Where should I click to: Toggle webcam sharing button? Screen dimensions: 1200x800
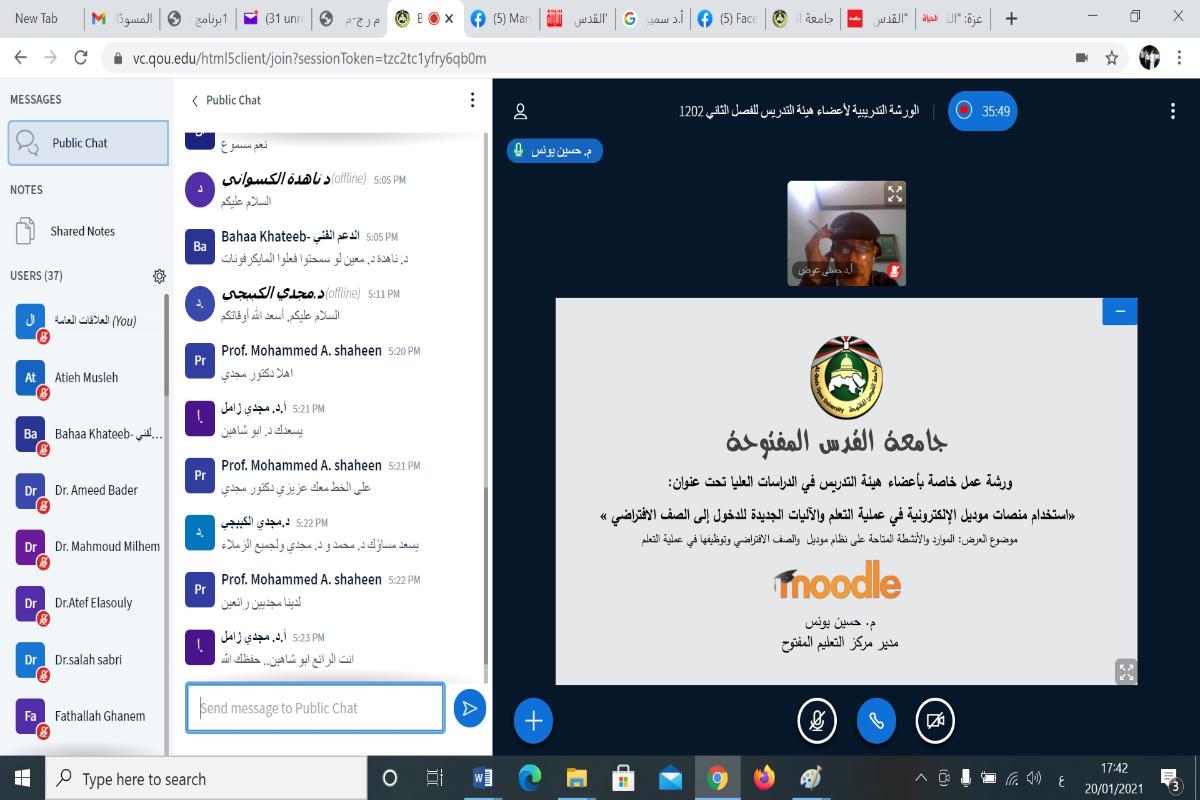[x=936, y=721]
